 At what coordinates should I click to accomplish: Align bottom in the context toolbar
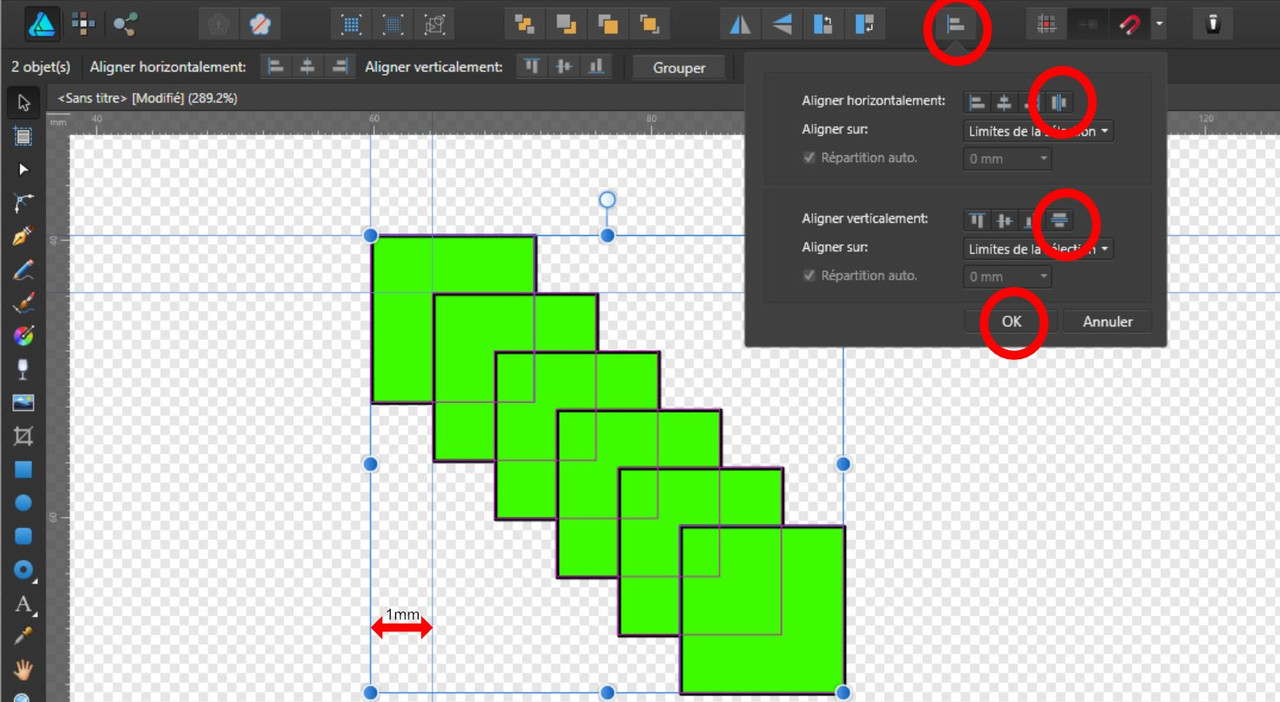596,67
